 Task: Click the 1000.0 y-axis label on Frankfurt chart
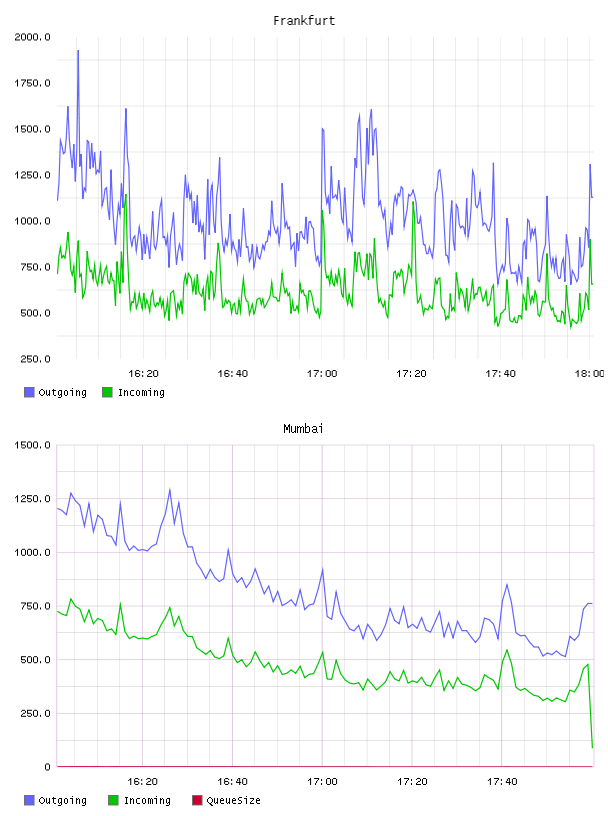coord(32,221)
